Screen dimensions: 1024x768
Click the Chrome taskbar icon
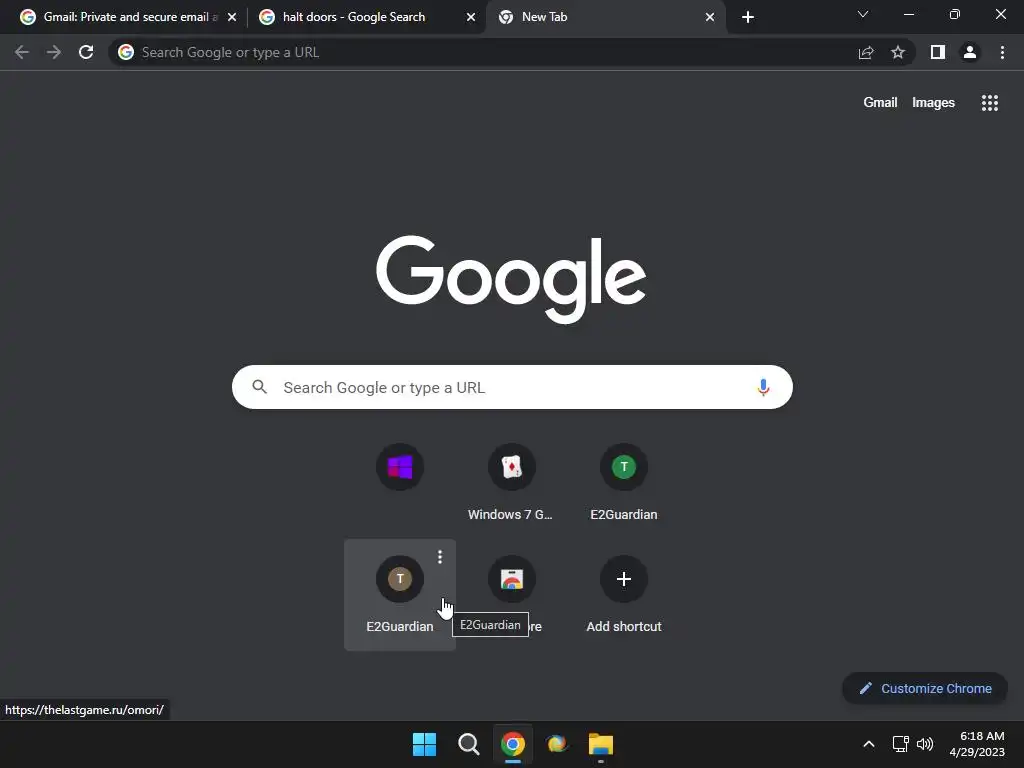coord(513,744)
